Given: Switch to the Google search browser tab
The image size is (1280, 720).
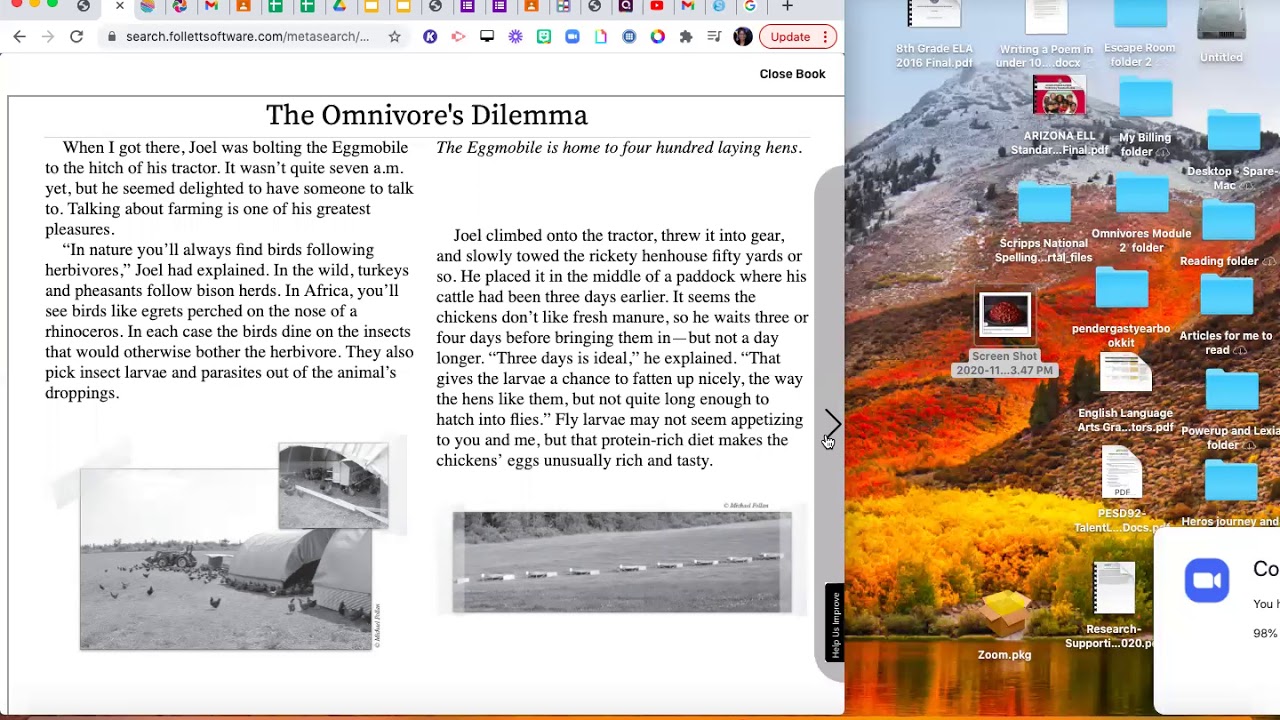Looking at the screenshot, I should point(750,6).
